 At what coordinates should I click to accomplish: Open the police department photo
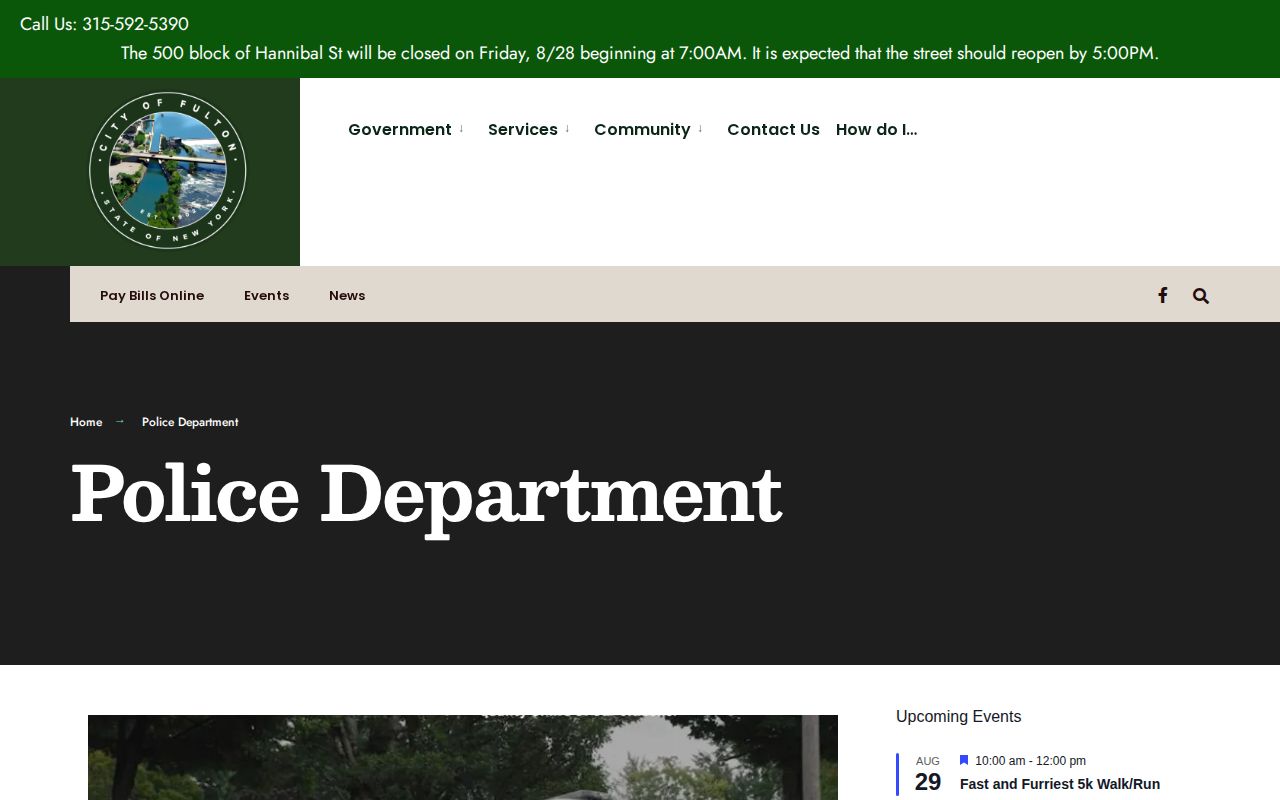click(463, 757)
